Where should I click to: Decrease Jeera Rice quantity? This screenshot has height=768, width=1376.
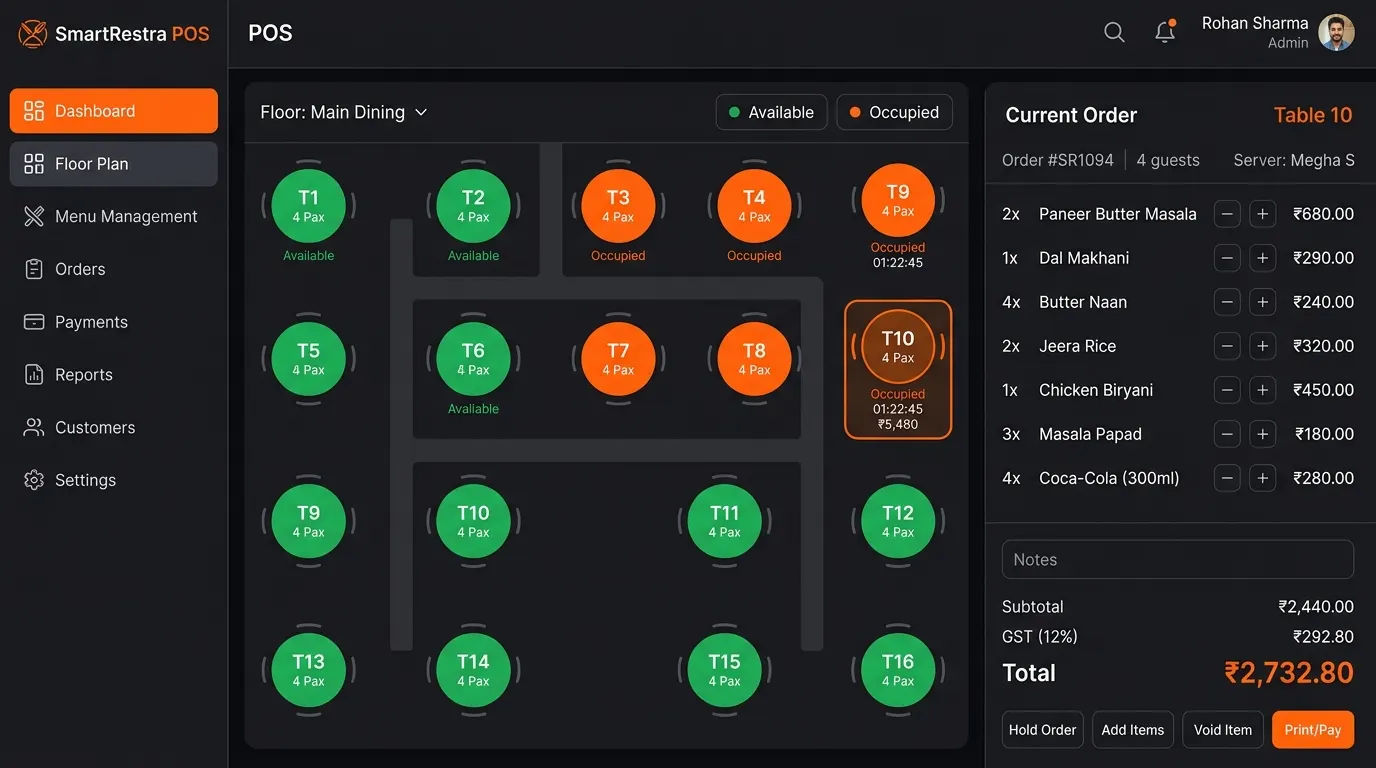pos(1227,346)
